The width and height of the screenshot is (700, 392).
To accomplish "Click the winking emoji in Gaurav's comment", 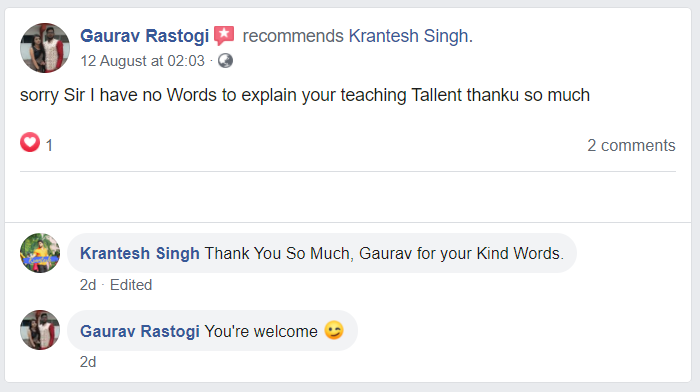I will [x=334, y=331].
